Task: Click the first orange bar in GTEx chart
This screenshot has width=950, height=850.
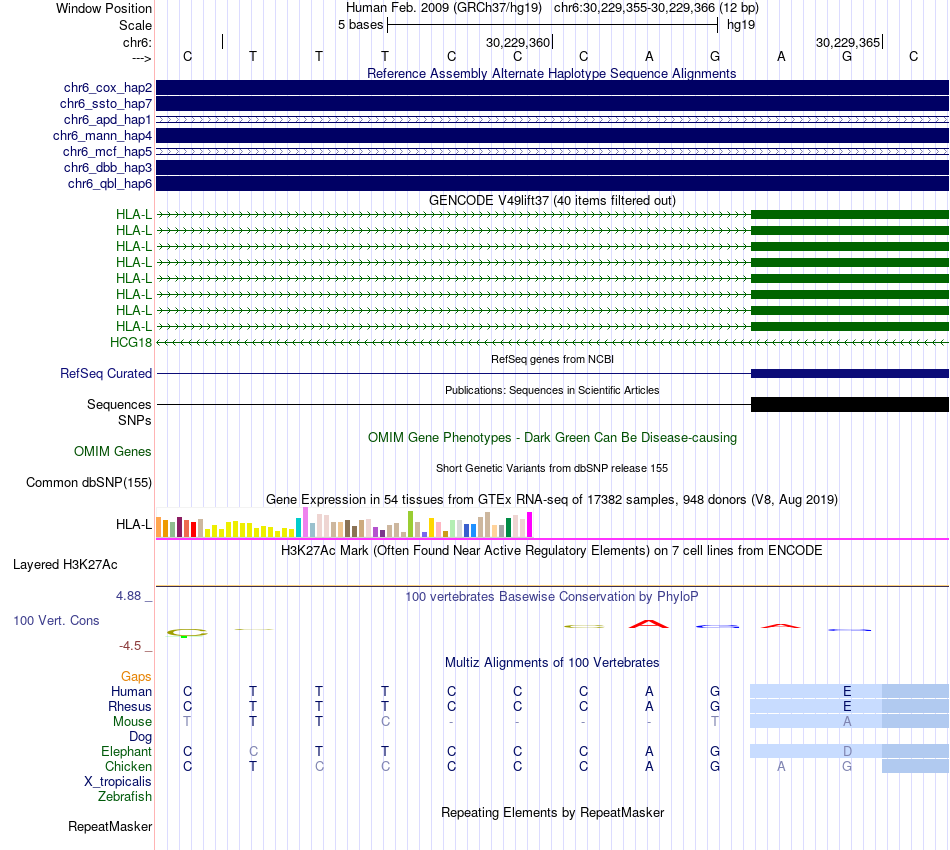Action: pyautogui.click(x=159, y=527)
